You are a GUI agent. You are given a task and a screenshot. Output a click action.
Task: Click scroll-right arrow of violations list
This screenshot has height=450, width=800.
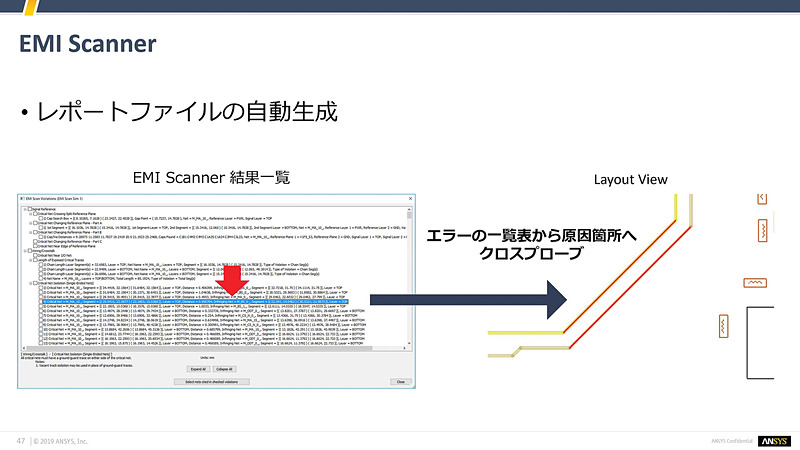[404, 348]
